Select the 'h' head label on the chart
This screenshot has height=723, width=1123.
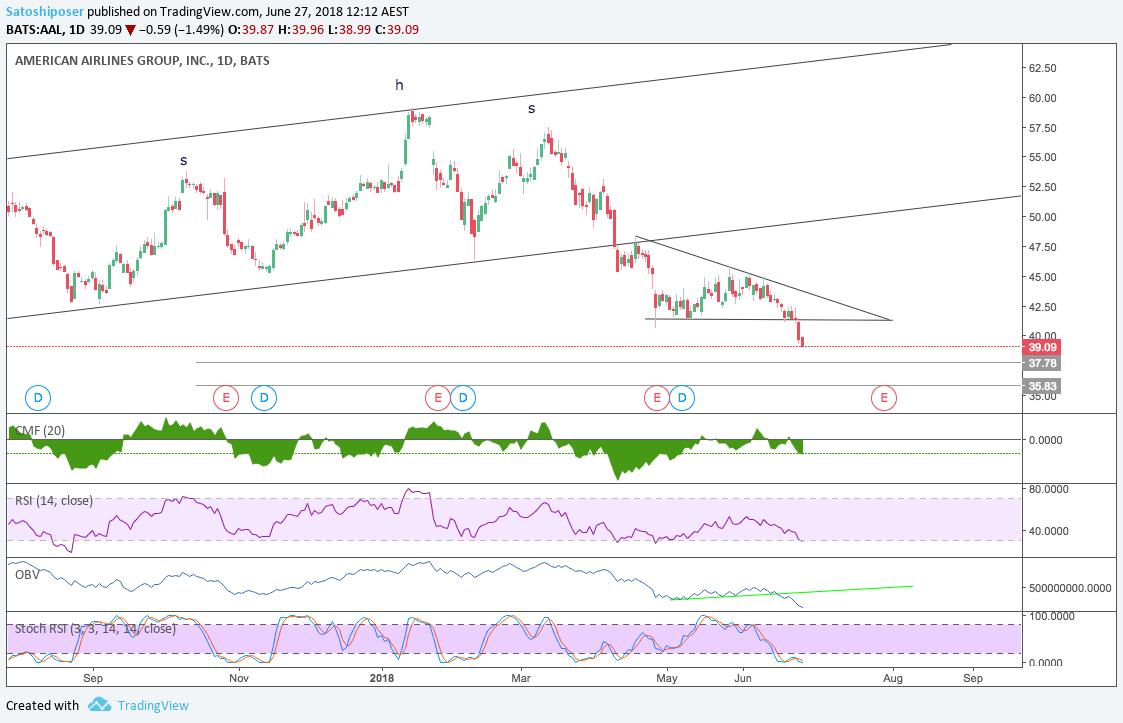pyautogui.click(x=399, y=85)
